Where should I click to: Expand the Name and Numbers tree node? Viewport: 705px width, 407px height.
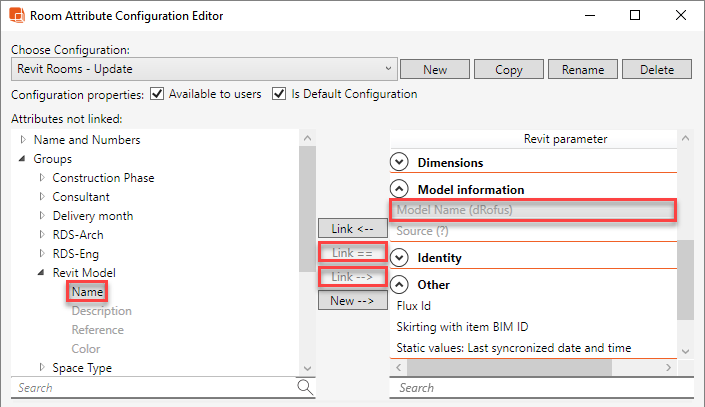[x=23, y=140]
